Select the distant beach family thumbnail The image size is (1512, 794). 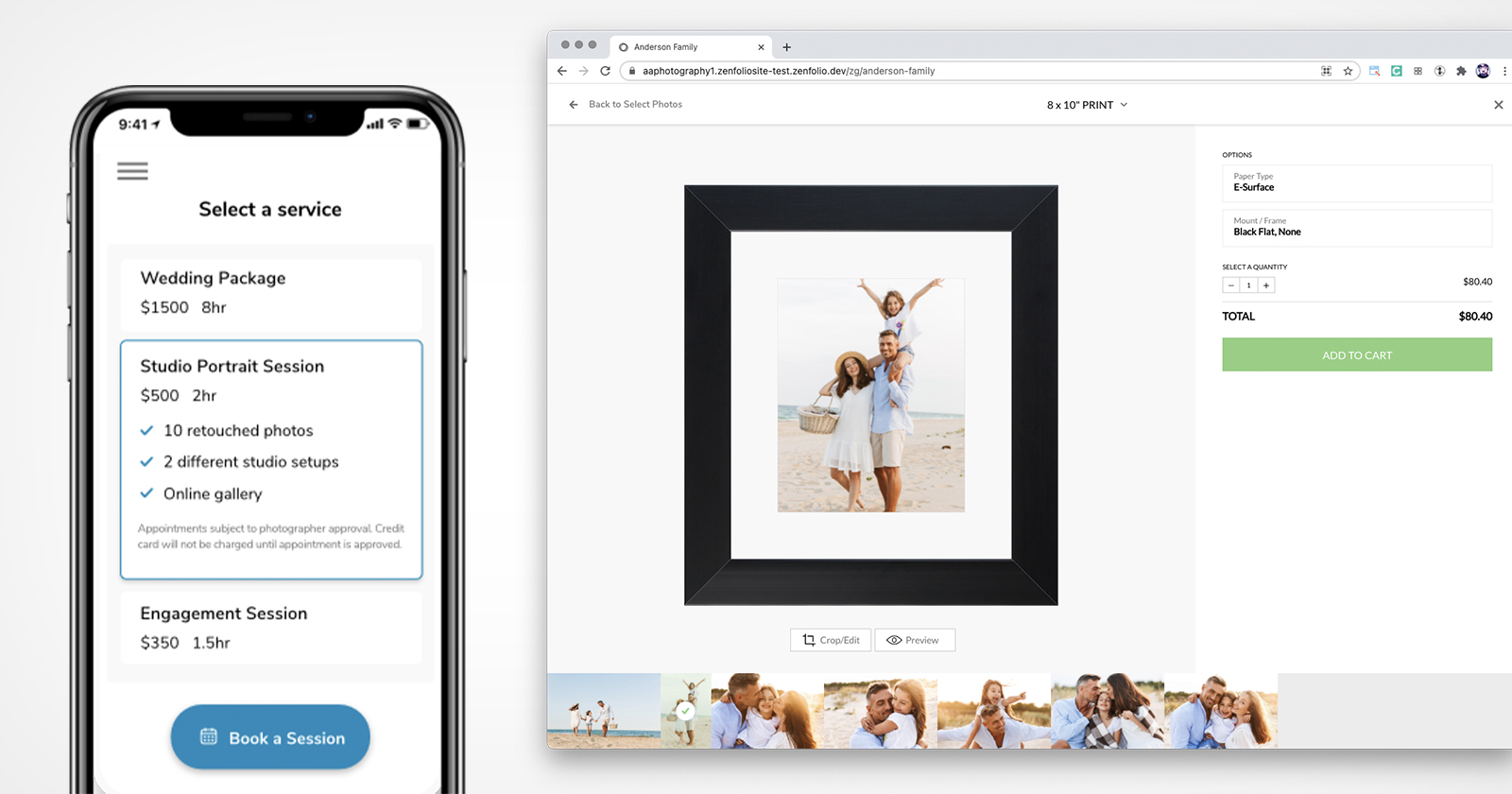(x=604, y=711)
